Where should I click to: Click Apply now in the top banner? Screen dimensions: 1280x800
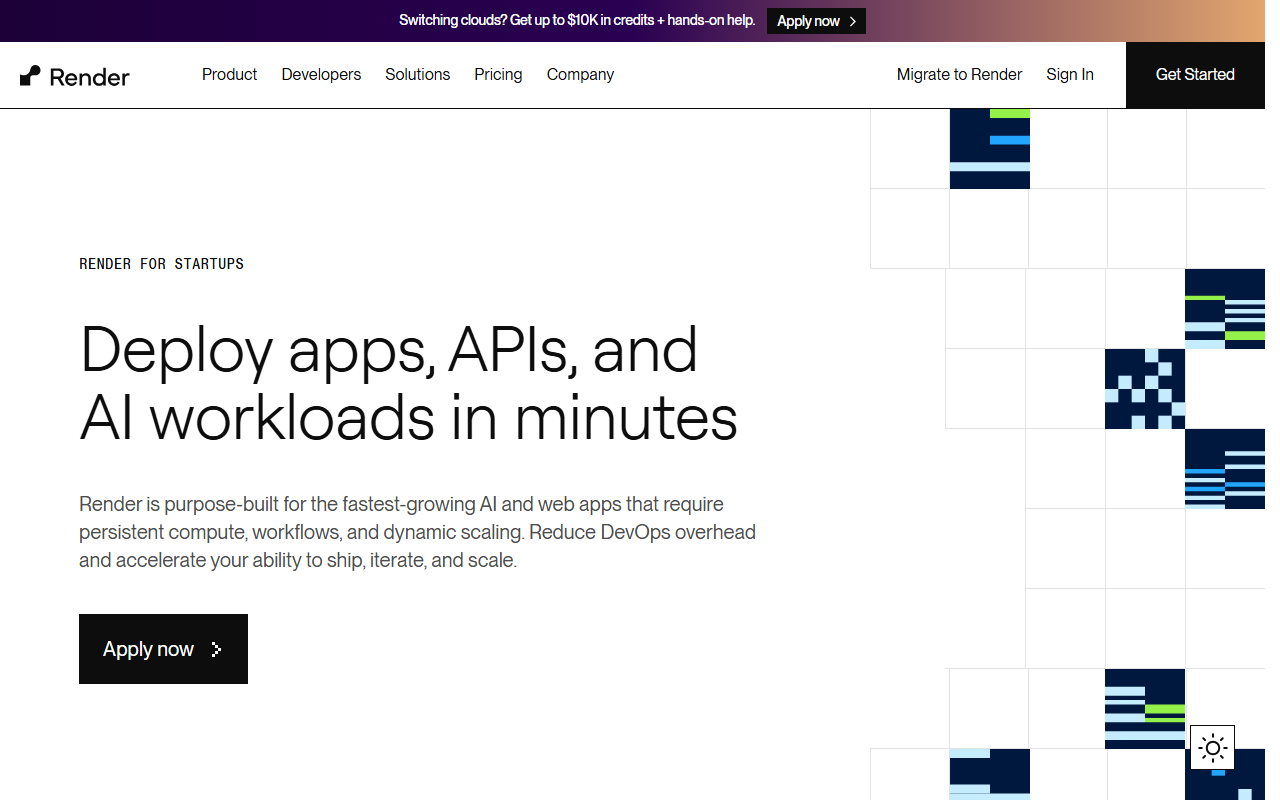click(x=816, y=21)
